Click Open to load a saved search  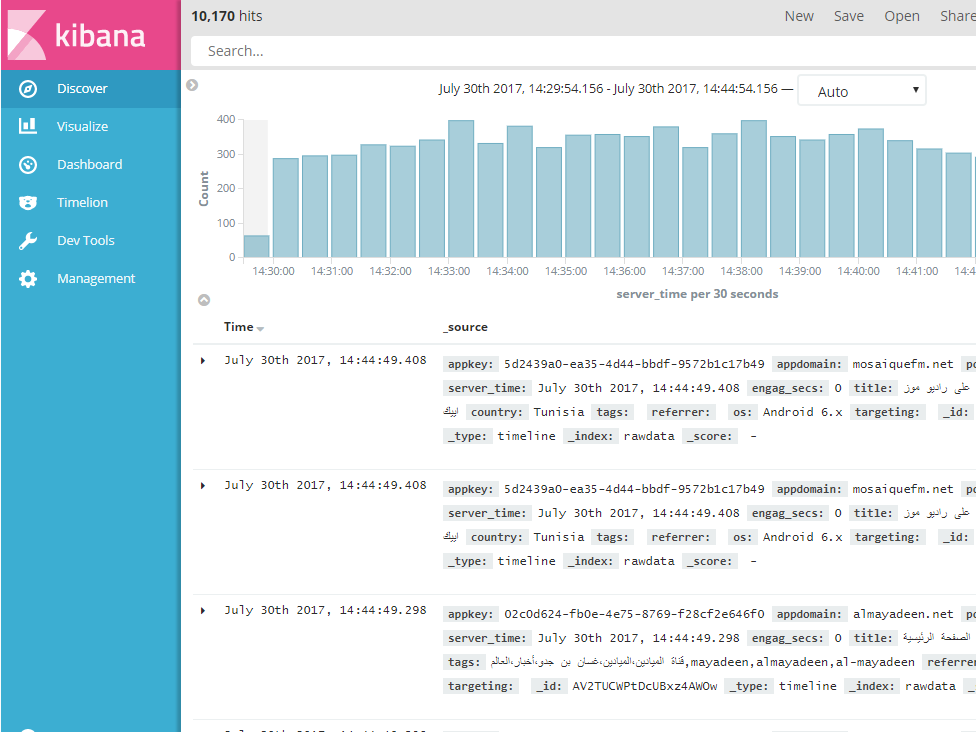pyautogui.click(x=901, y=16)
